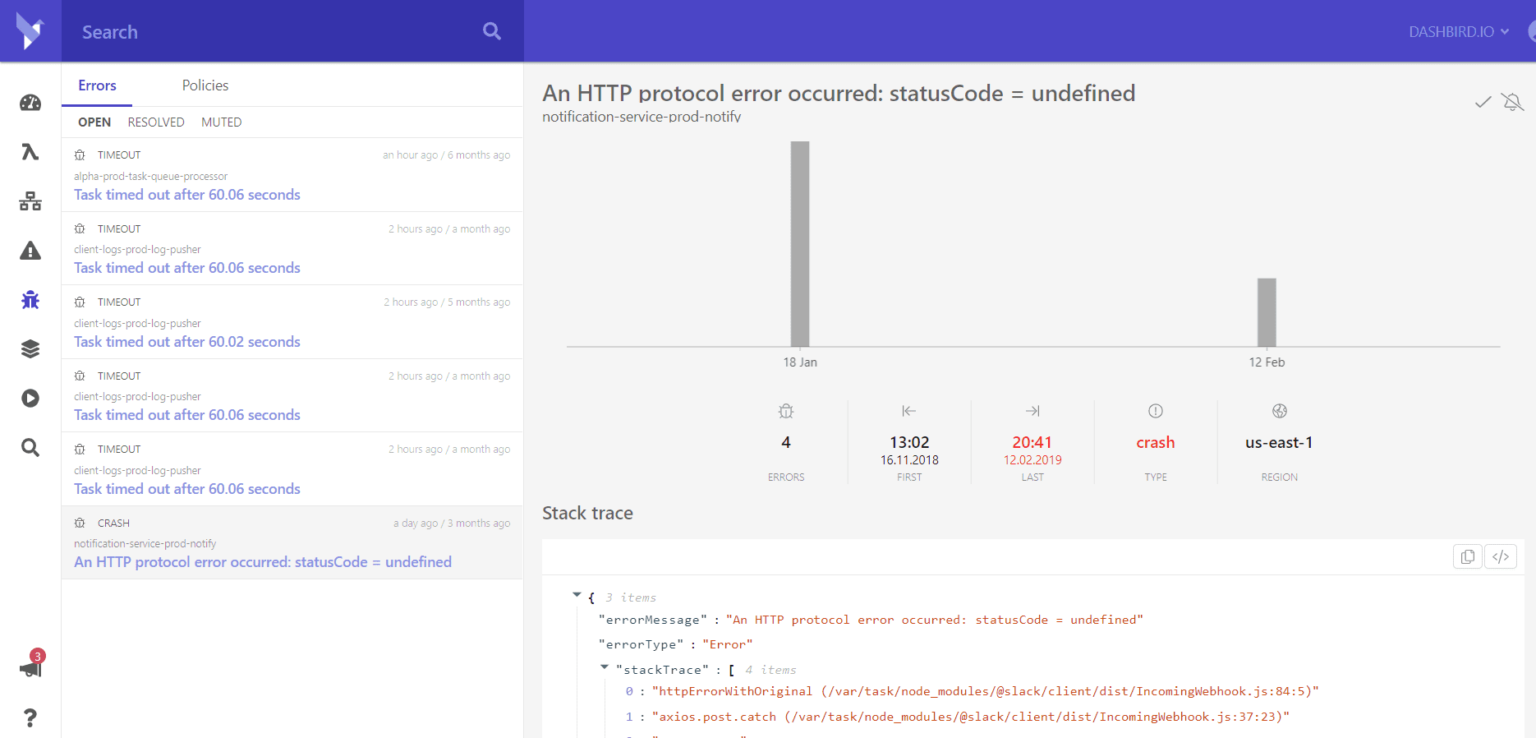Mark error resolved with the checkmark
The width and height of the screenshot is (1536, 738).
coord(1483,101)
